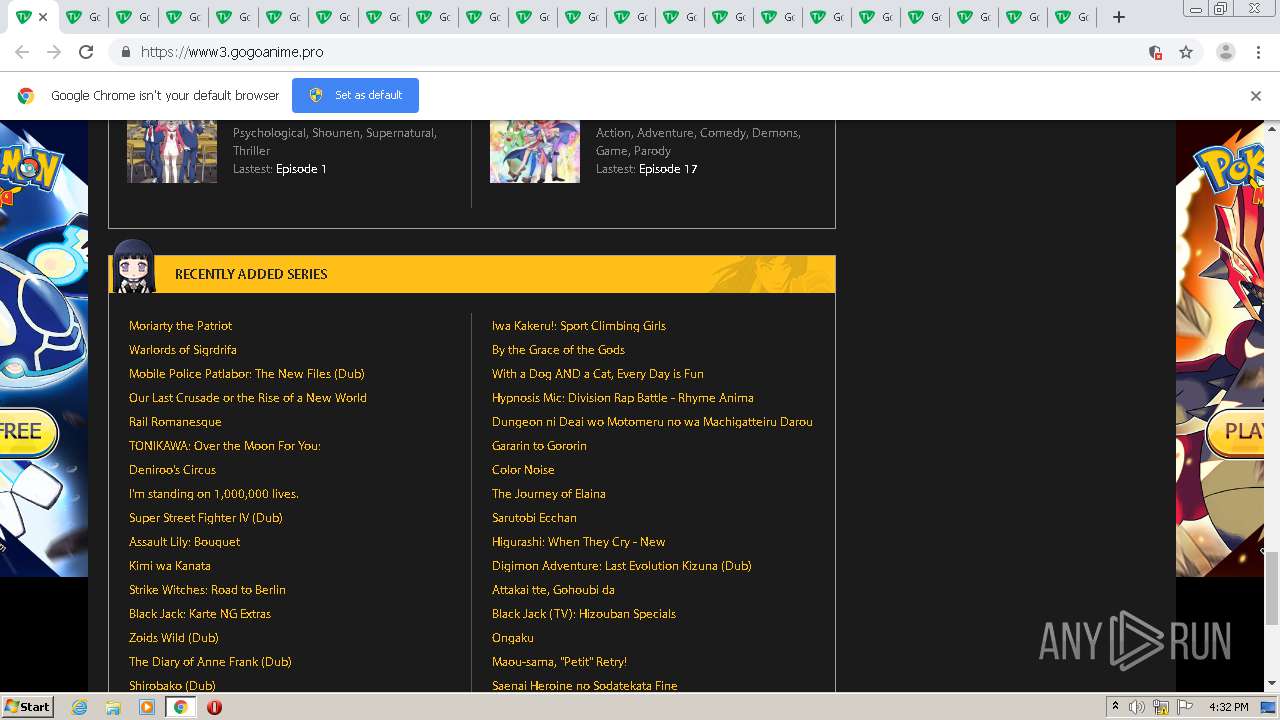Open Kimi wa Kanata link
This screenshot has height=720, width=1280.
click(170, 566)
